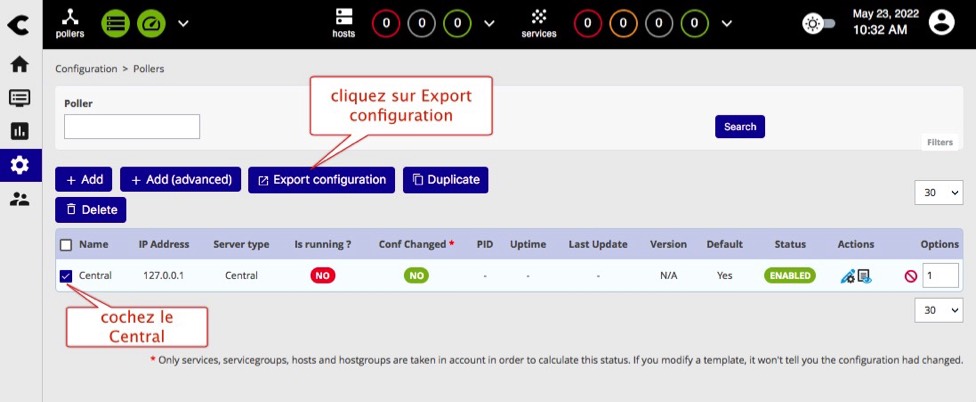976x402 pixels.
Task: Click the Export configuration button
Action: coord(321,180)
